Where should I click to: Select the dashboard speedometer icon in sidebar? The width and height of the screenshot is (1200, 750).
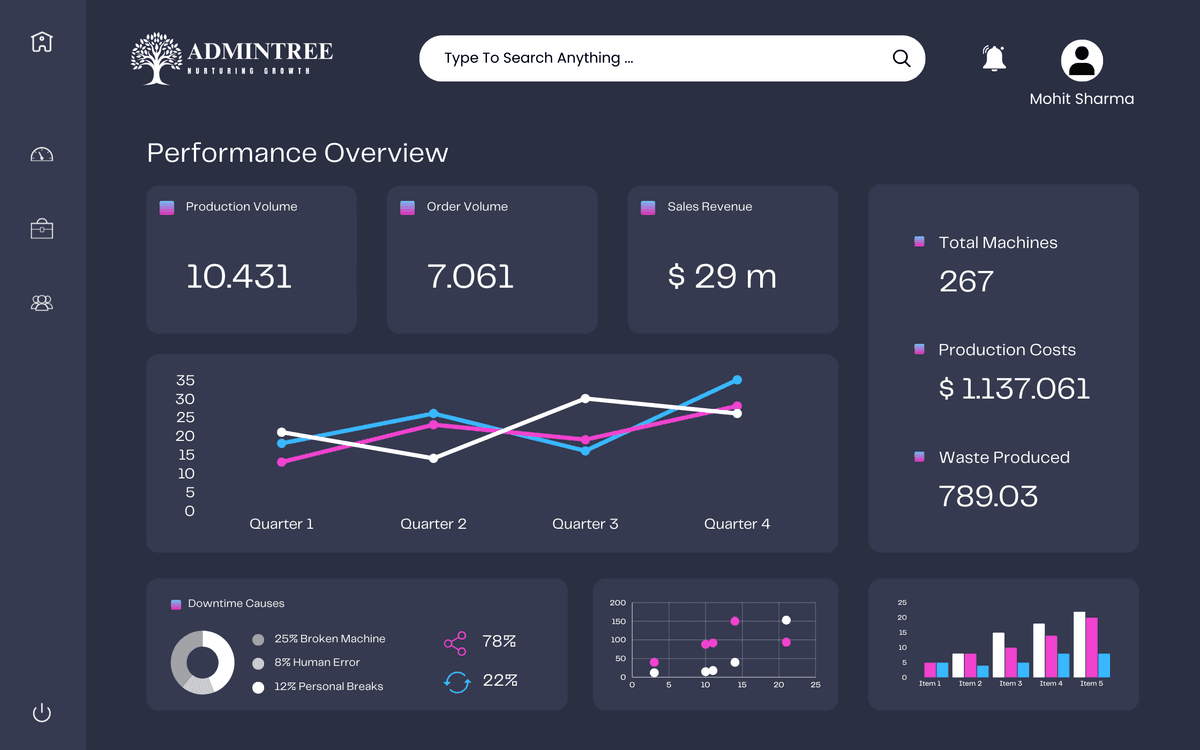(41, 154)
